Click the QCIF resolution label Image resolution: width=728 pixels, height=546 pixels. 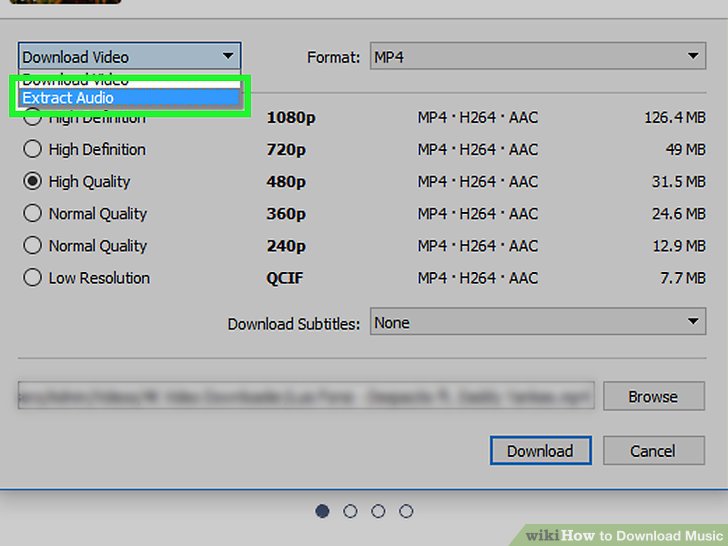click(285, 278)
